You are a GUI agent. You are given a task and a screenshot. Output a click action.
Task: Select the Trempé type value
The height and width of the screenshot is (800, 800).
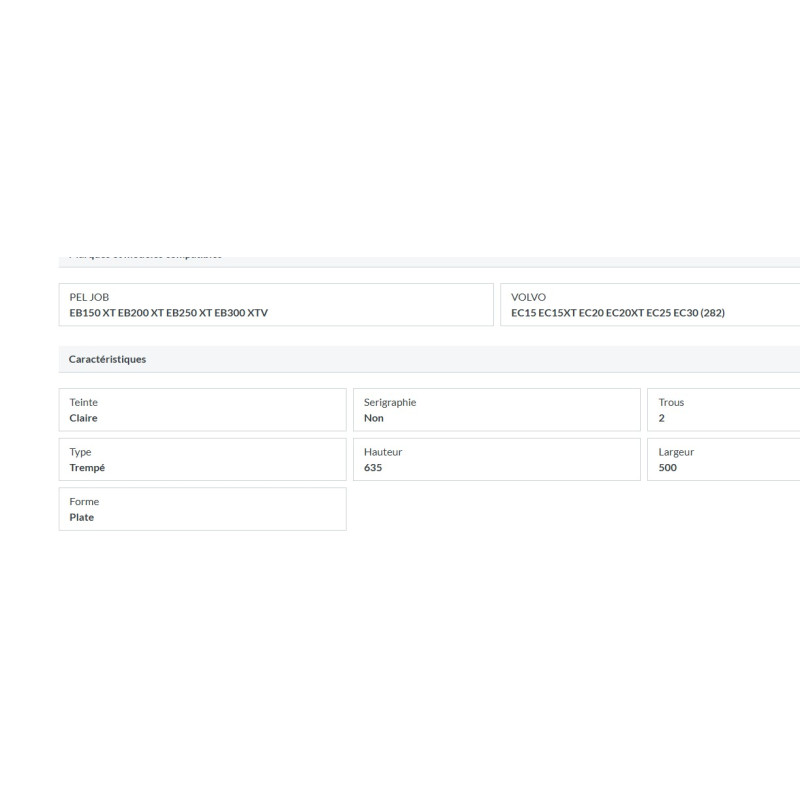[x=87, y=468]
